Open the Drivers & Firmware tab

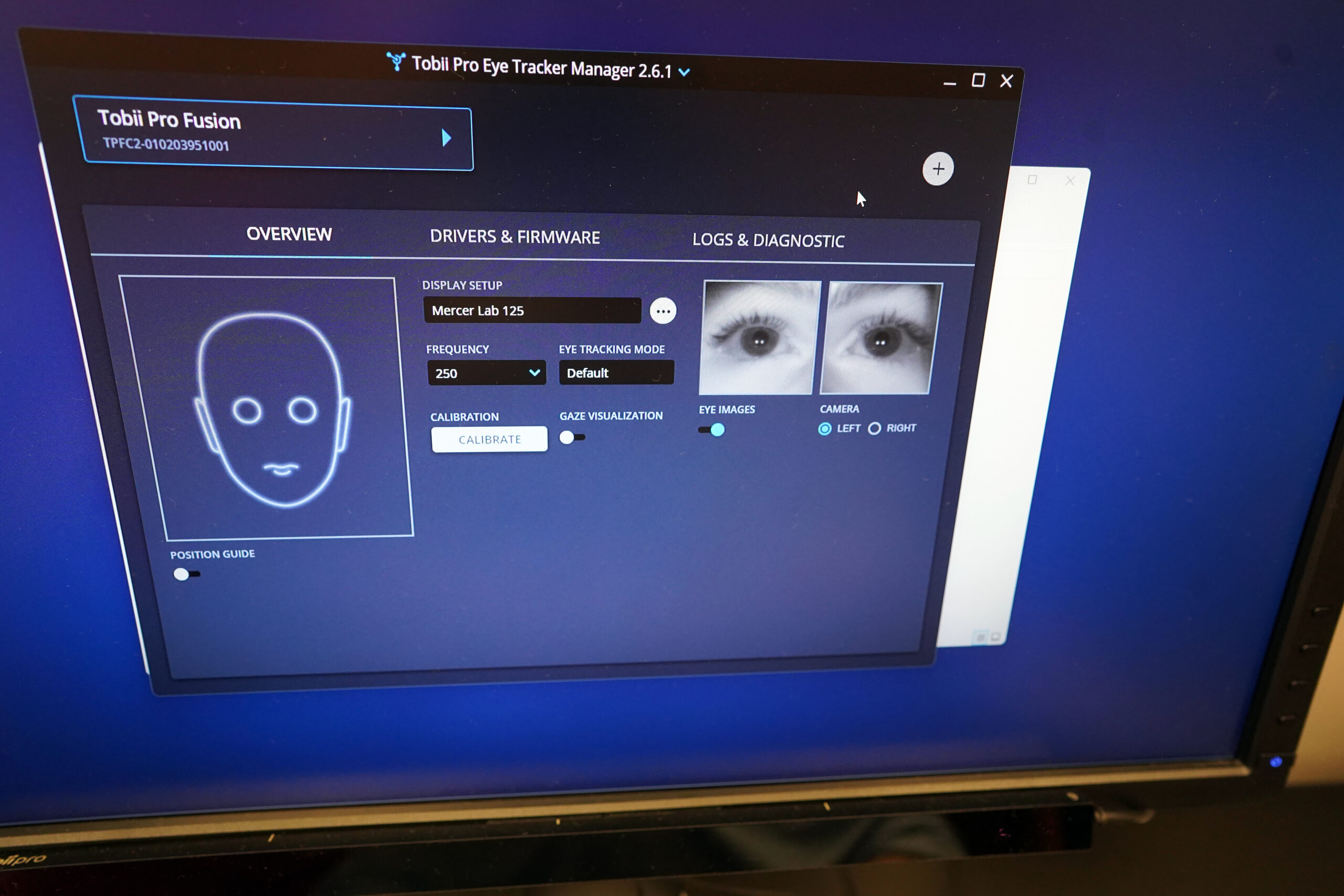click(515, 237)
